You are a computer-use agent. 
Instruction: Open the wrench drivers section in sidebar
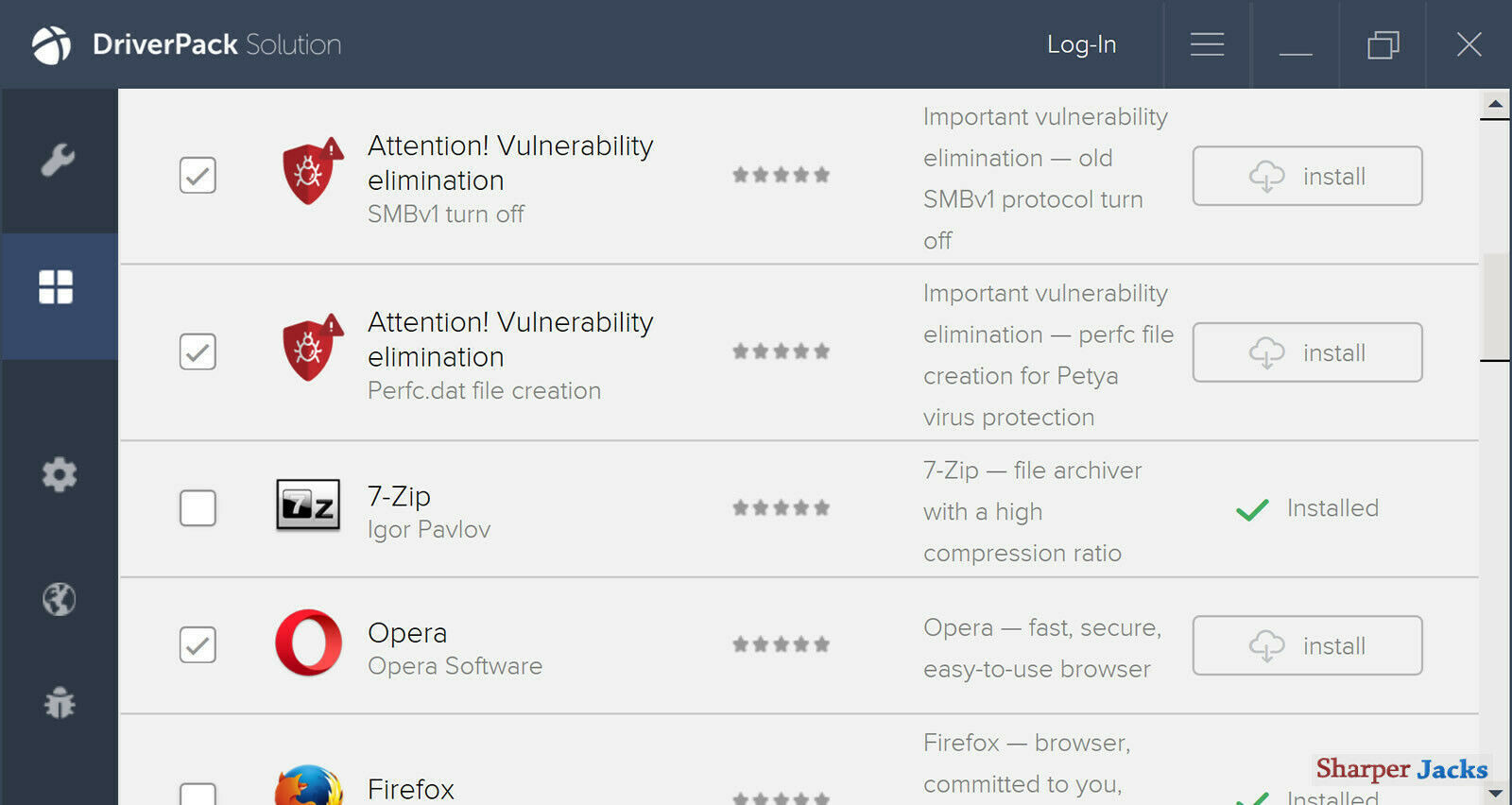click(58, 161)
